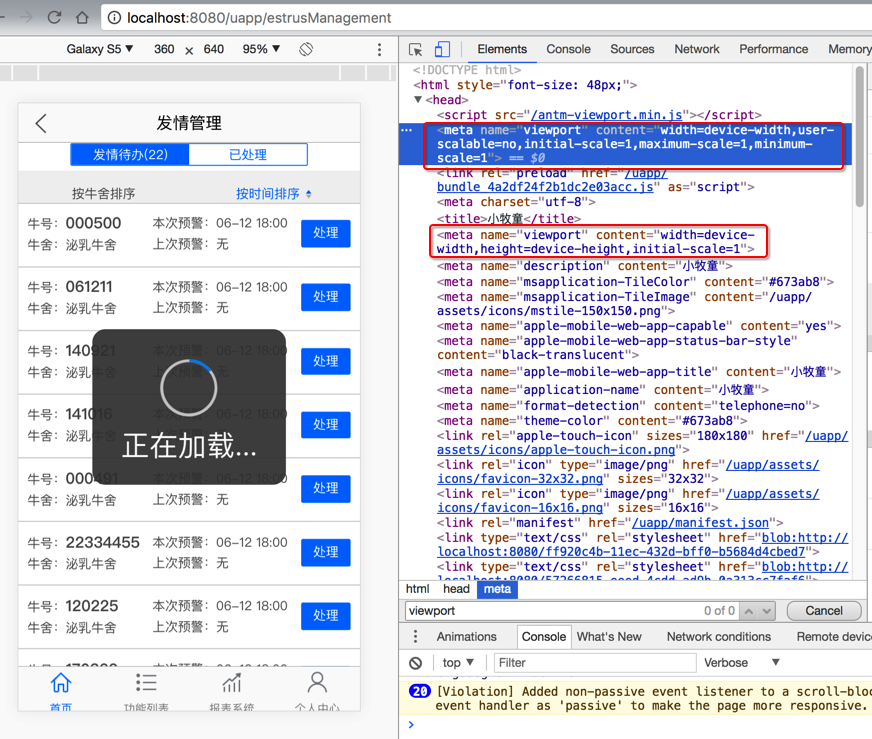Open drawer menu three-dot icon
872x739 pixels.
(415, 637)
